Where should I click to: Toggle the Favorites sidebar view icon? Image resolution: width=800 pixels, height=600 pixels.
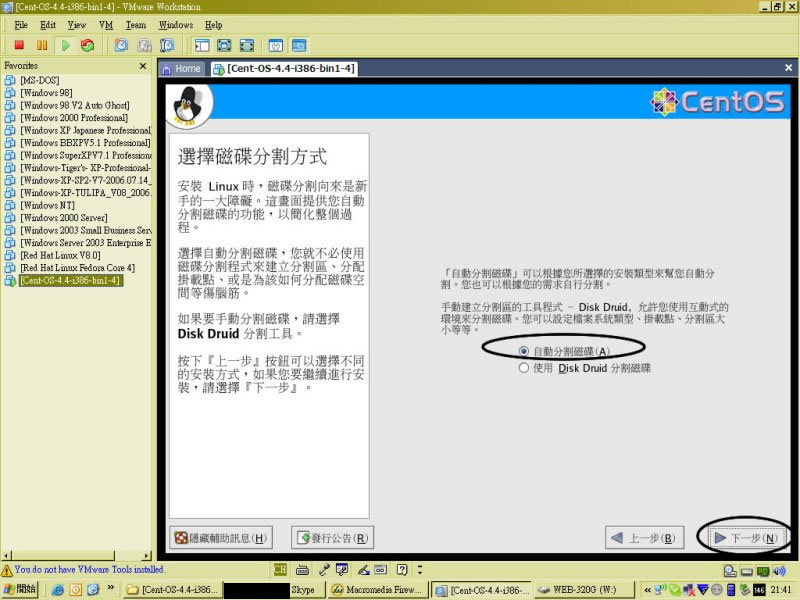point(202,45)
